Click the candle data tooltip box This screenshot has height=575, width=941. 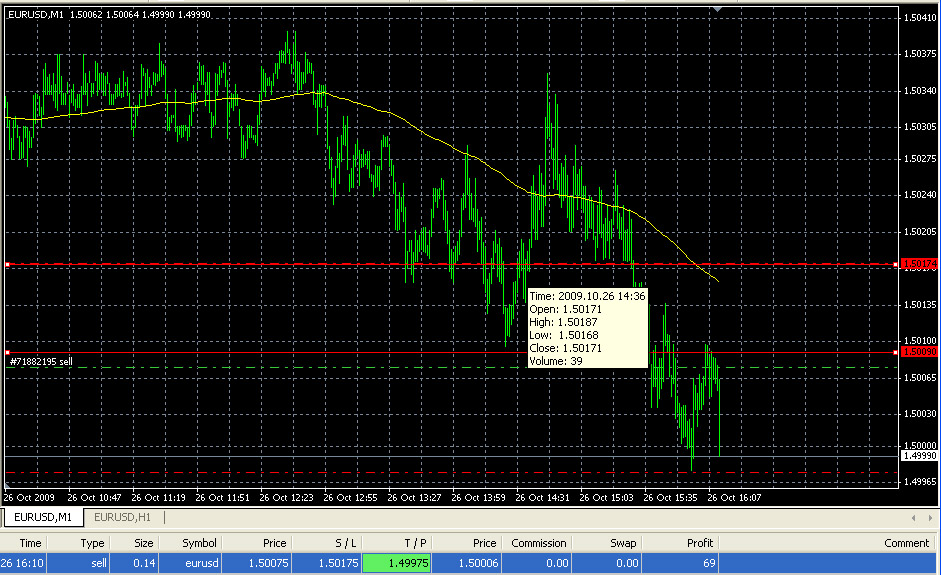[586, 328]
